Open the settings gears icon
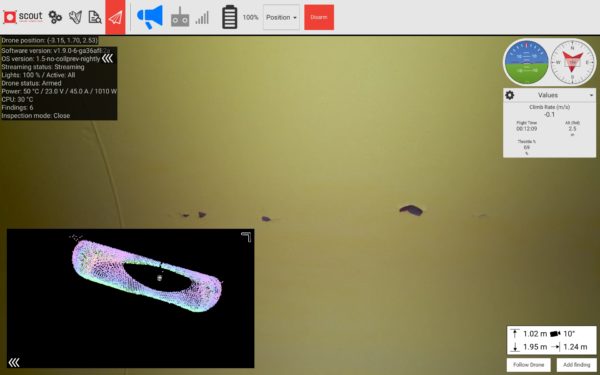The image size is (600, 375). tap(55, 17)
